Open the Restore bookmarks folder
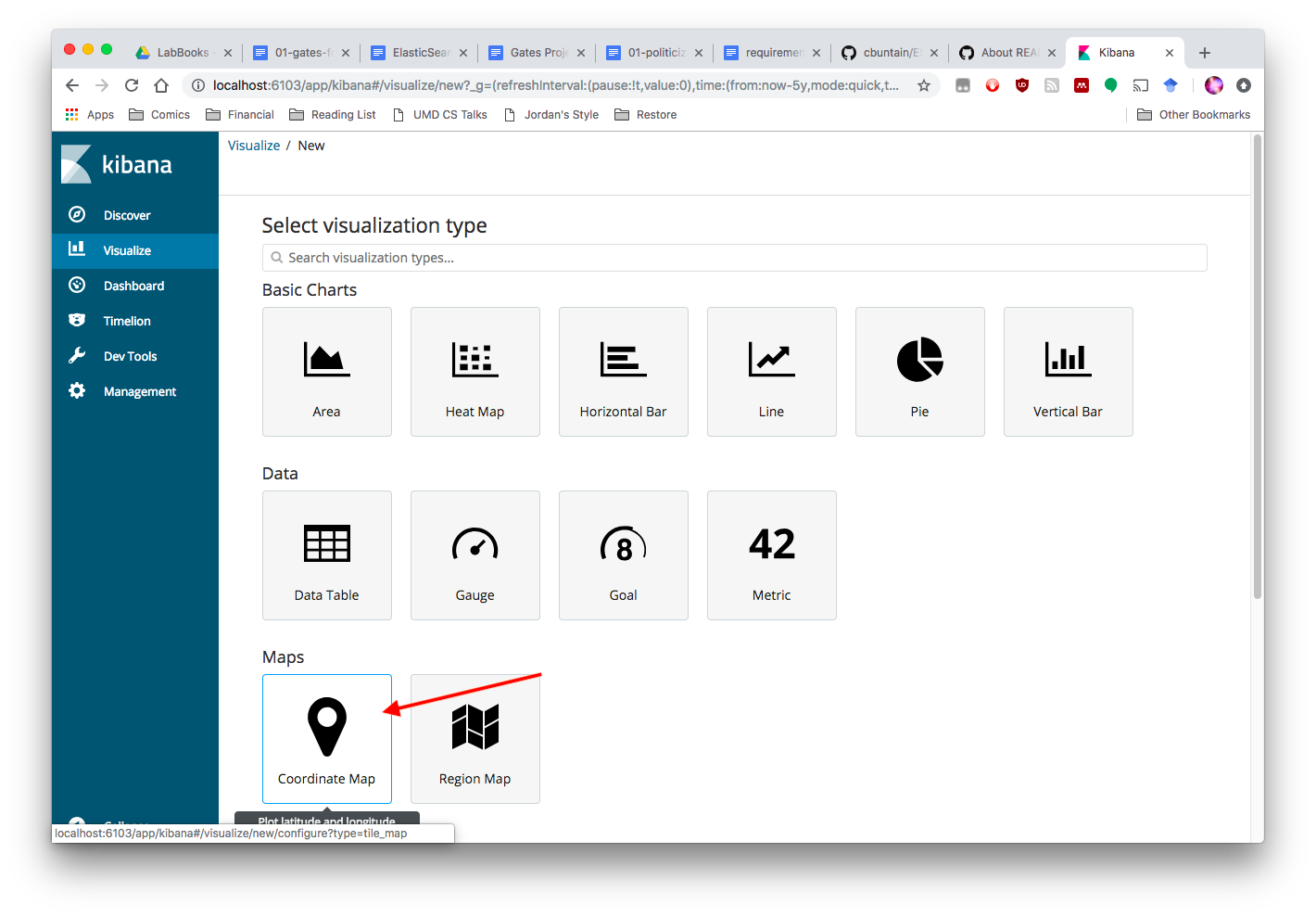 click(x=646, y=115)
